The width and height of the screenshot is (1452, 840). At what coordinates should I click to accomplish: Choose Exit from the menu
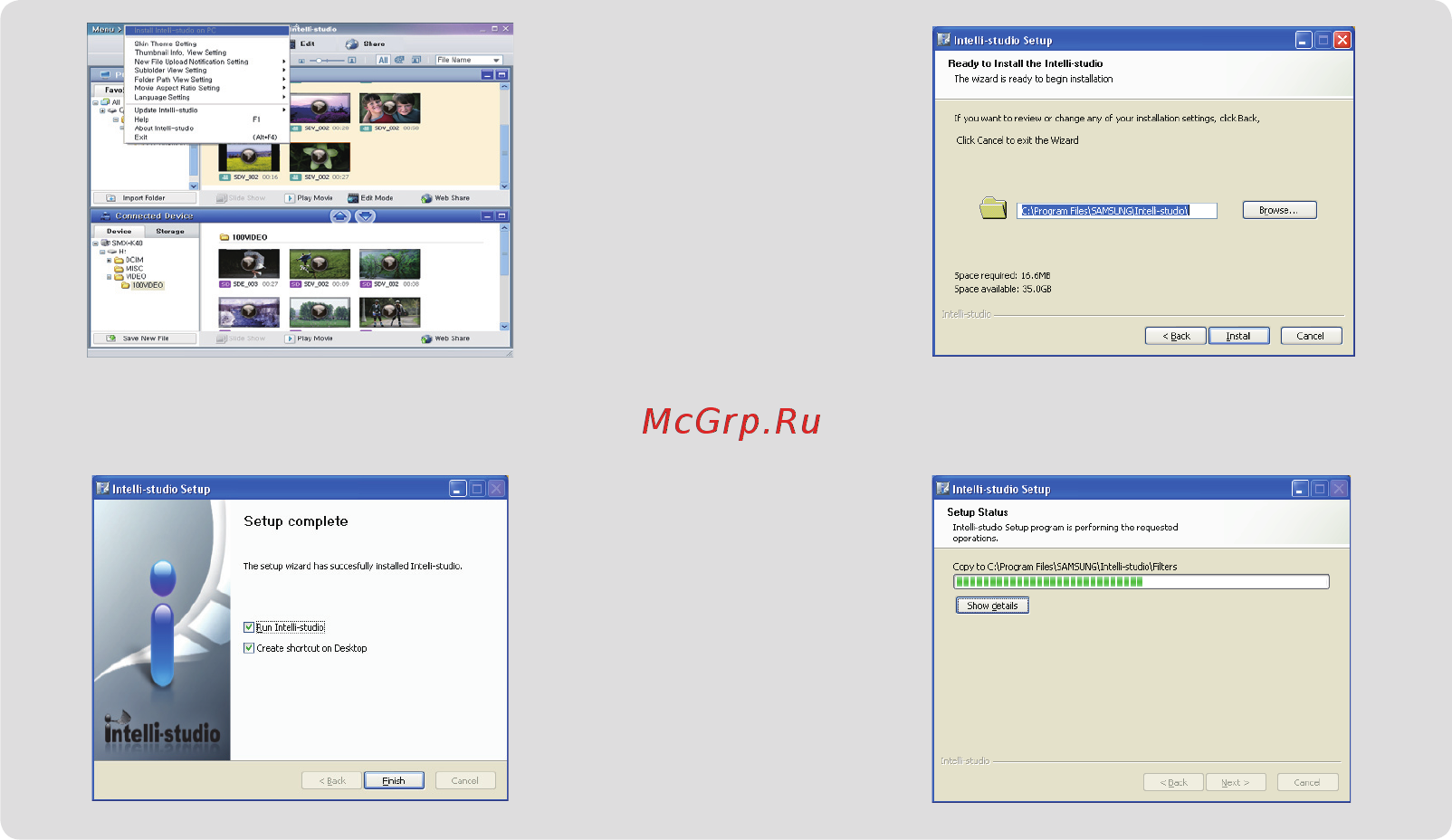tap(207, 137)
